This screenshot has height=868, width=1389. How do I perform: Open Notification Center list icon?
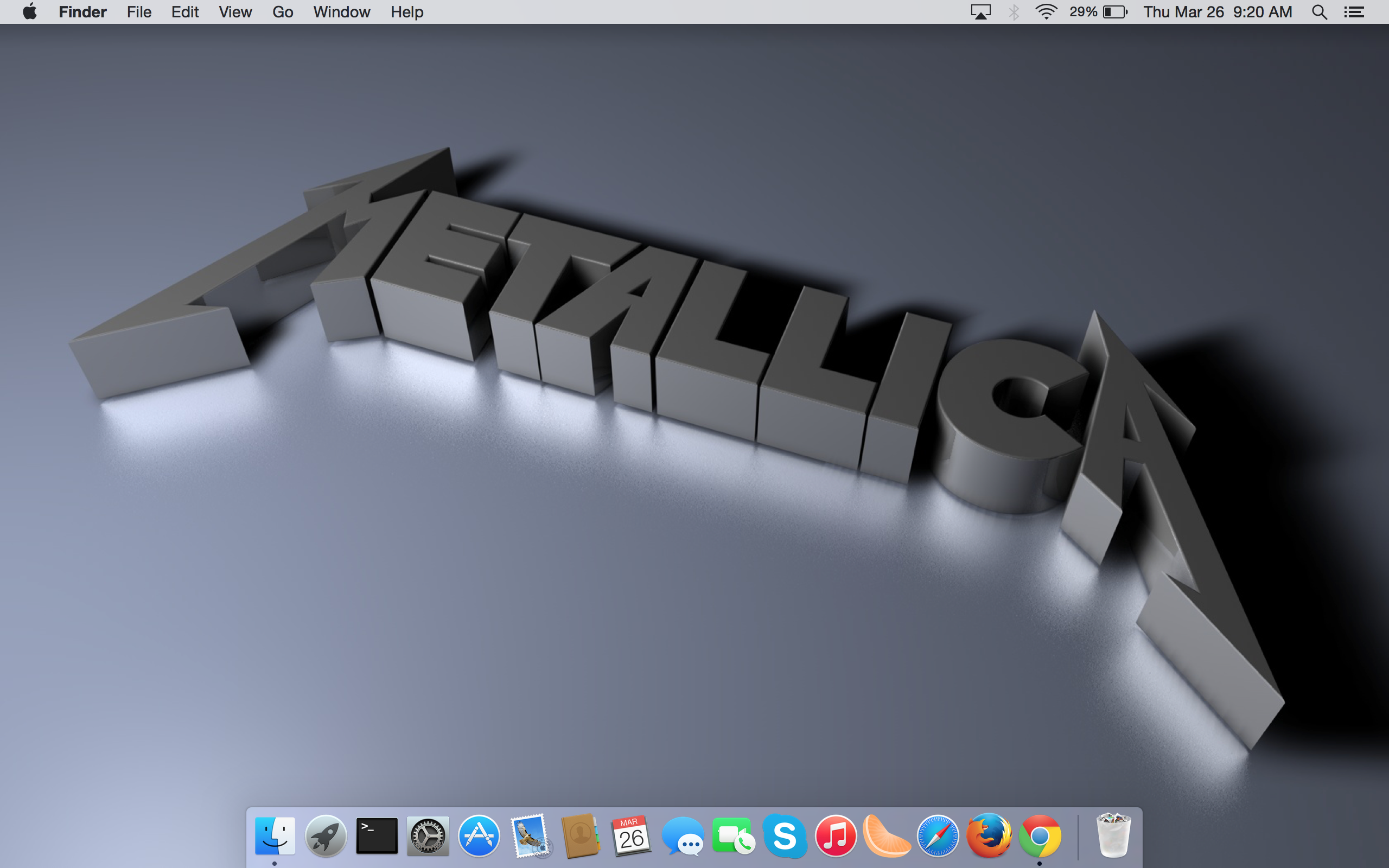(1354, 12)
